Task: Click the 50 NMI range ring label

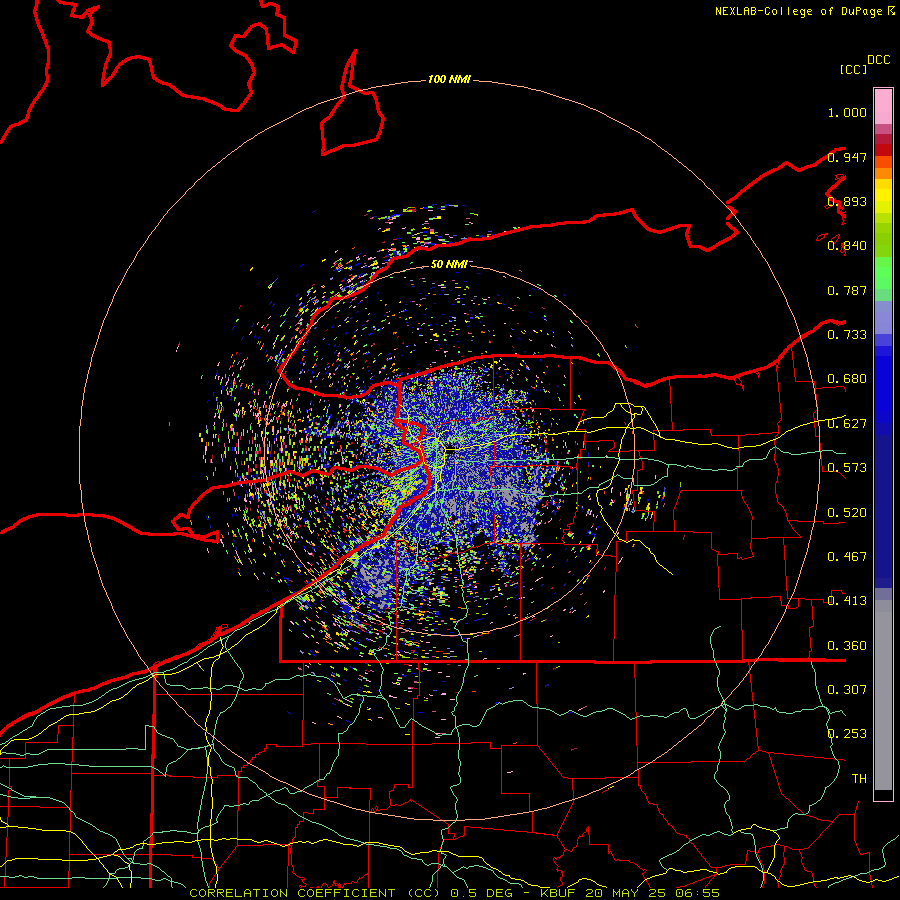Action: coord(449,265)
